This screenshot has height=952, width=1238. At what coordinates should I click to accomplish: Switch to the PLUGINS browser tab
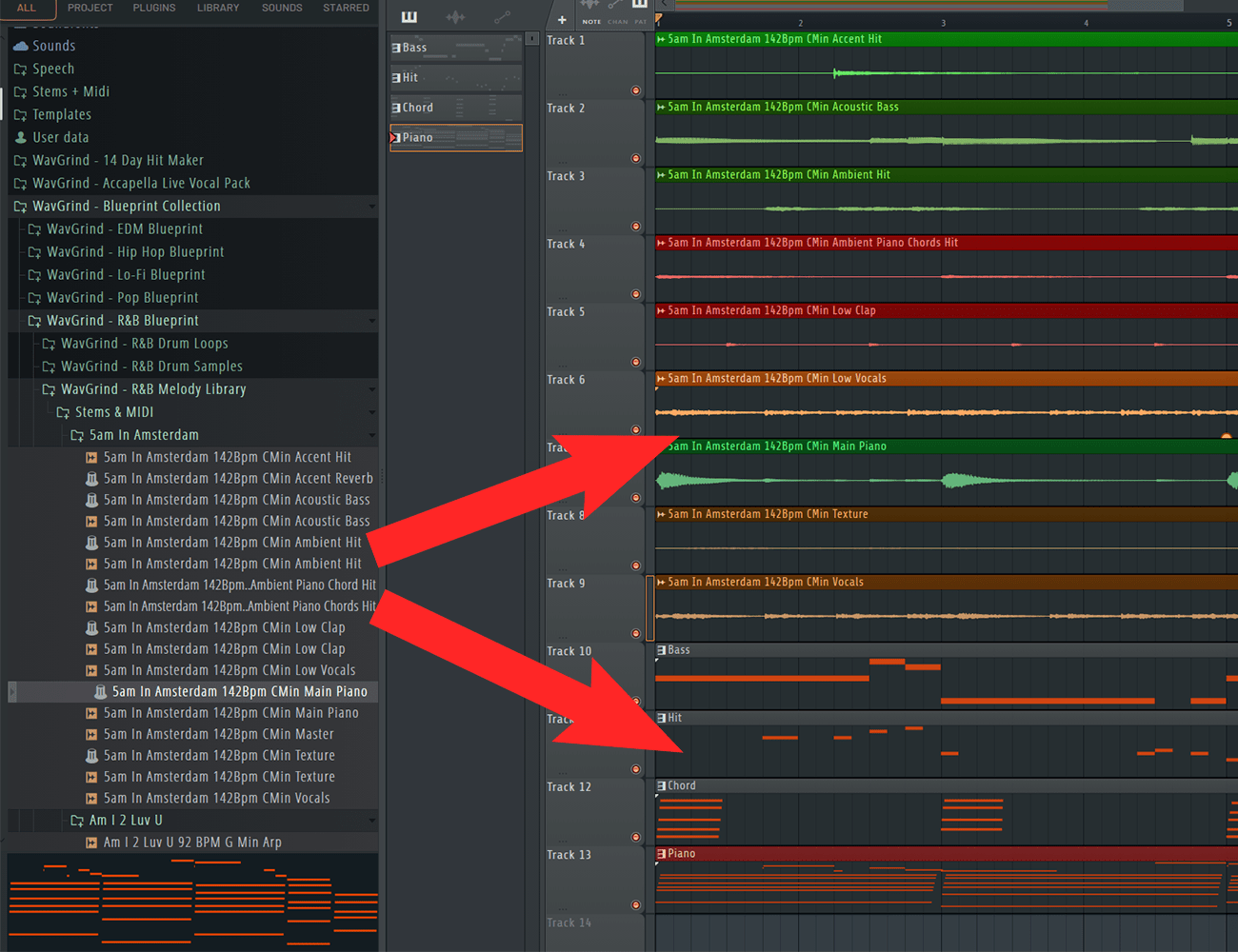[x=154, y=8]
